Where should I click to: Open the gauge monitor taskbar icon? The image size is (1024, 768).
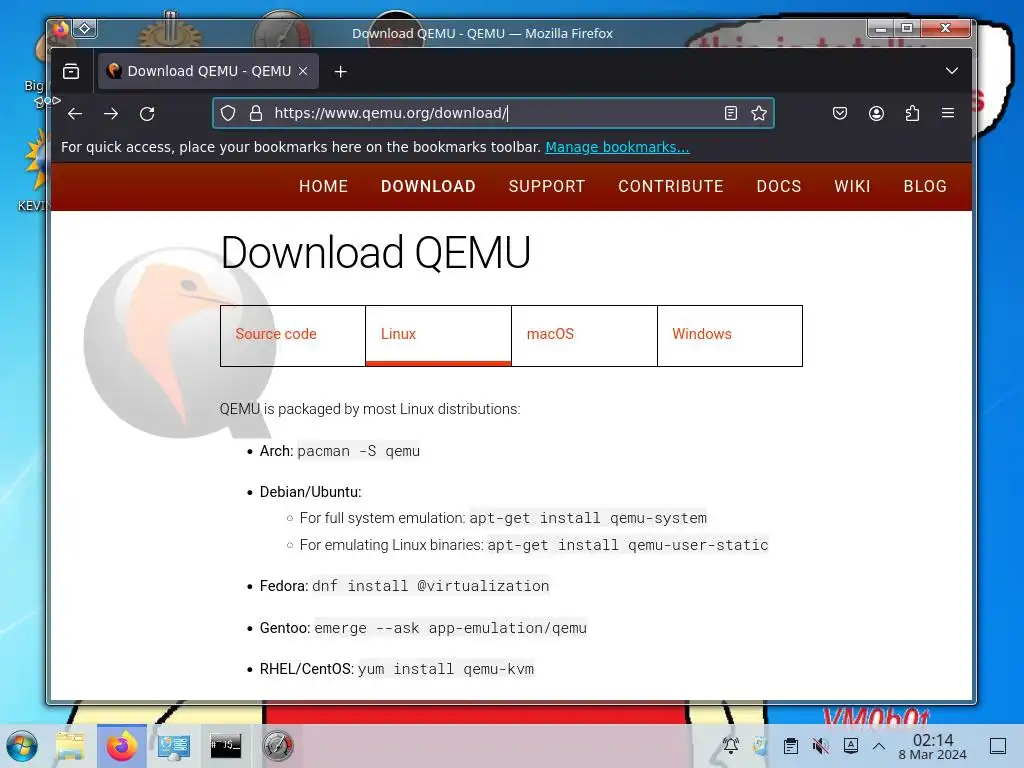point(278,746)
